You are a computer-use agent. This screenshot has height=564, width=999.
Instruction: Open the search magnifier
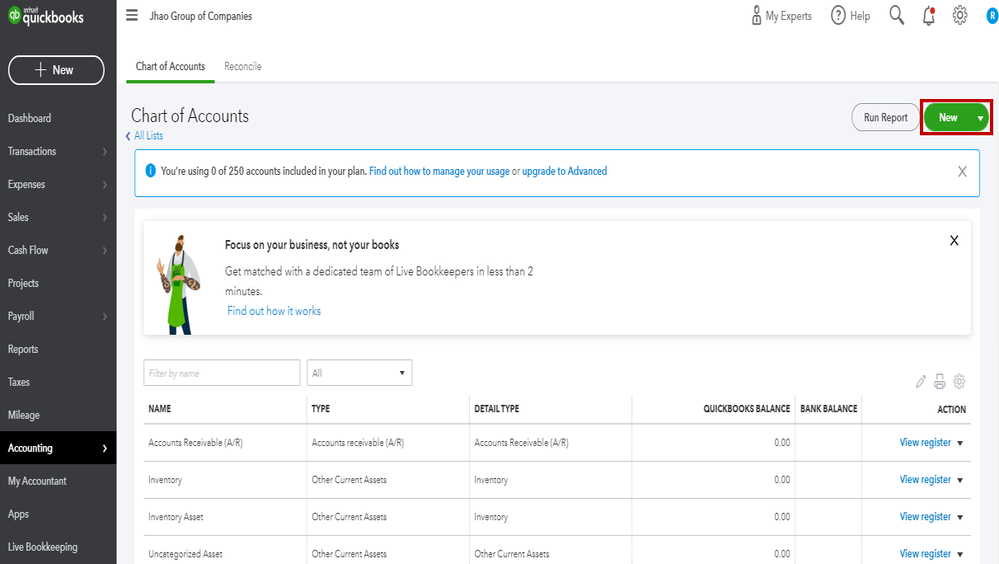896,15
